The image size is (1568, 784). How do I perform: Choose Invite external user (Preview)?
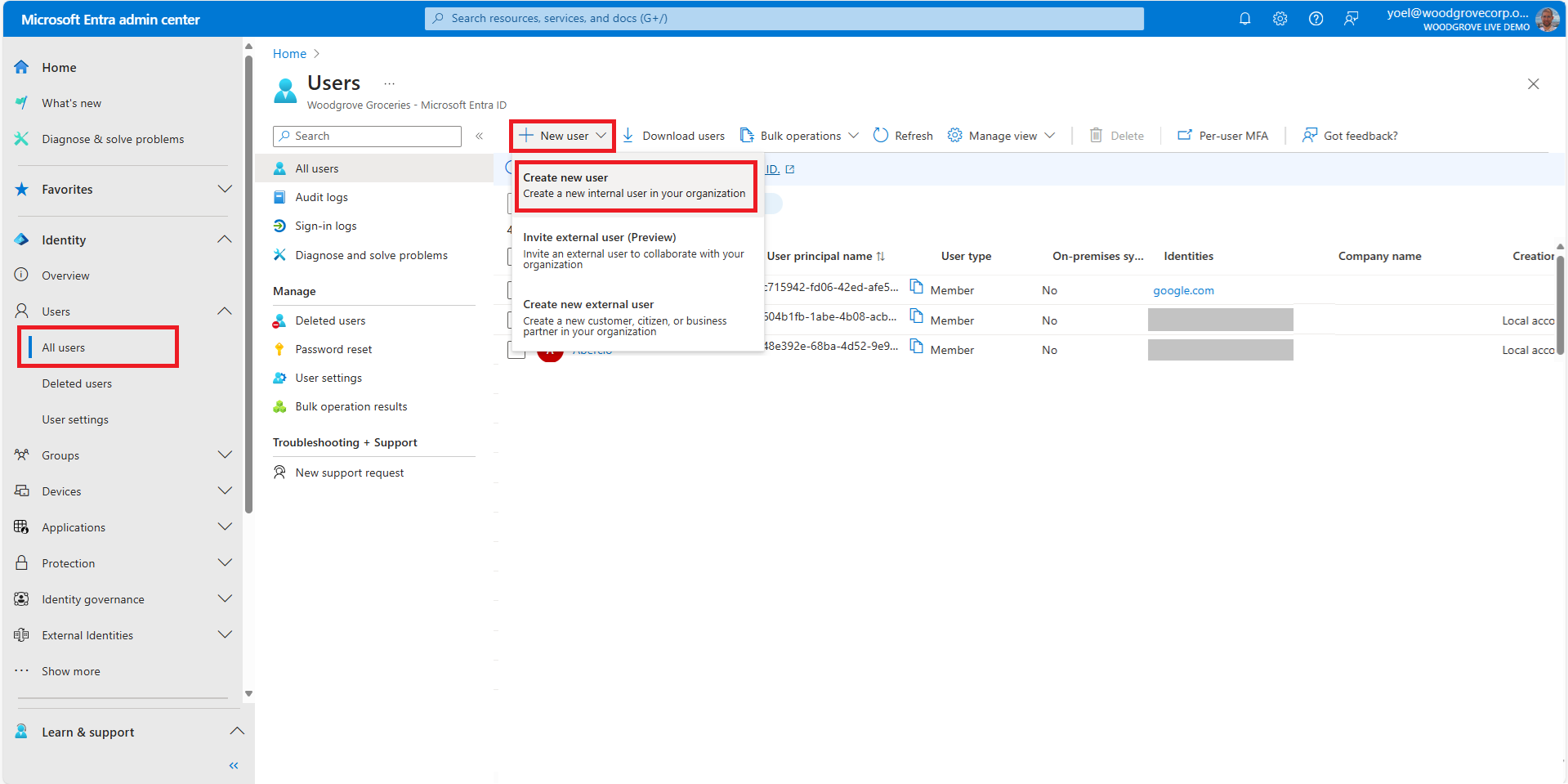634,249
